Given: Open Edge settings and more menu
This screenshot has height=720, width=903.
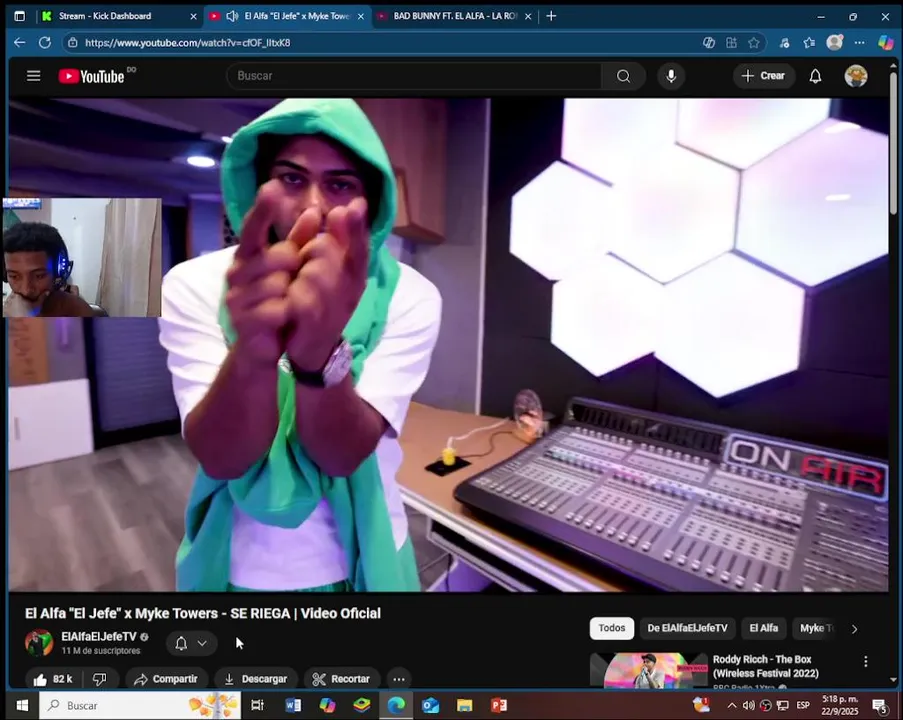Looking at the screenshot, I should [x=859, y=43].
